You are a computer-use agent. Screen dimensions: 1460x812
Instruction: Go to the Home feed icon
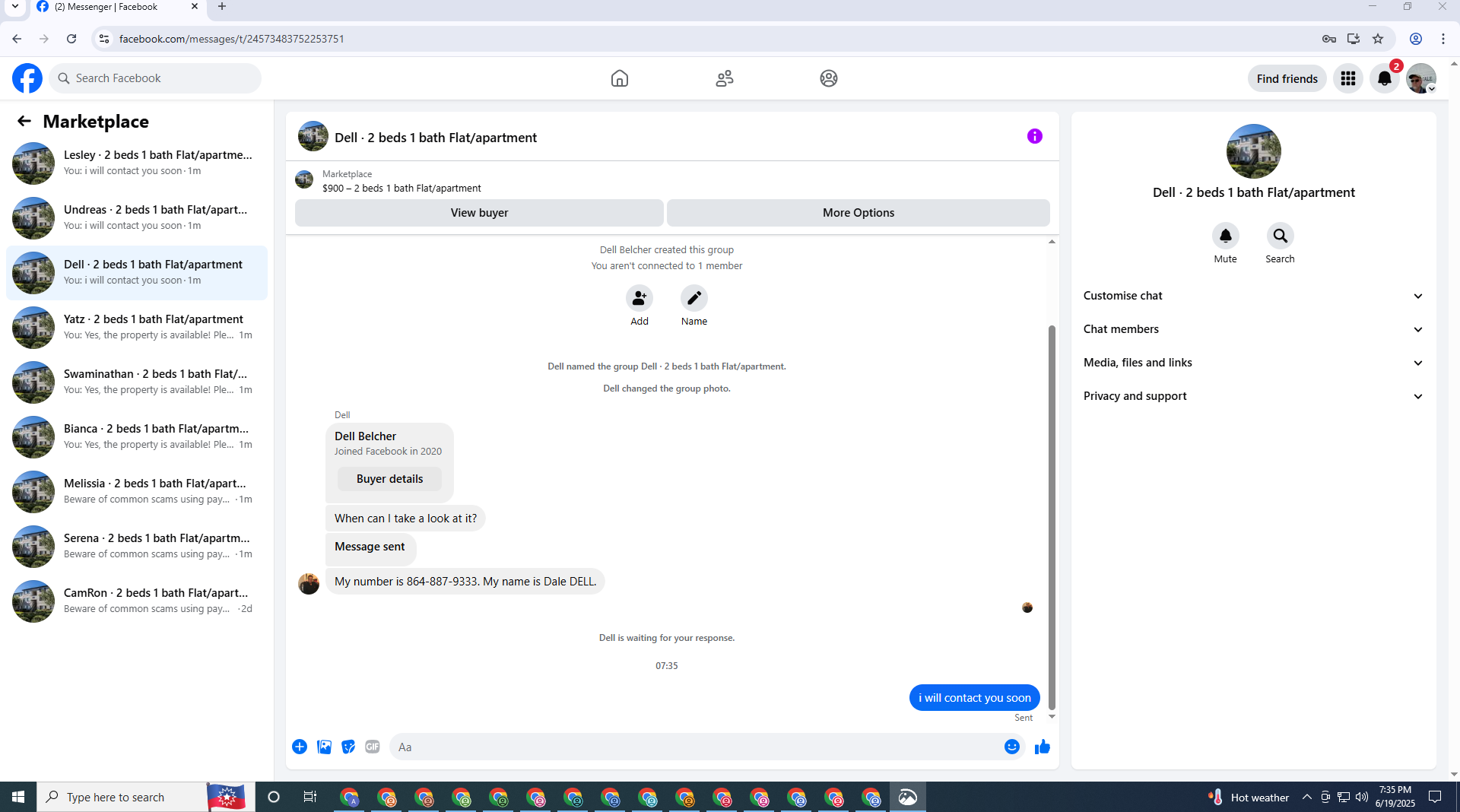pos(620,78)
